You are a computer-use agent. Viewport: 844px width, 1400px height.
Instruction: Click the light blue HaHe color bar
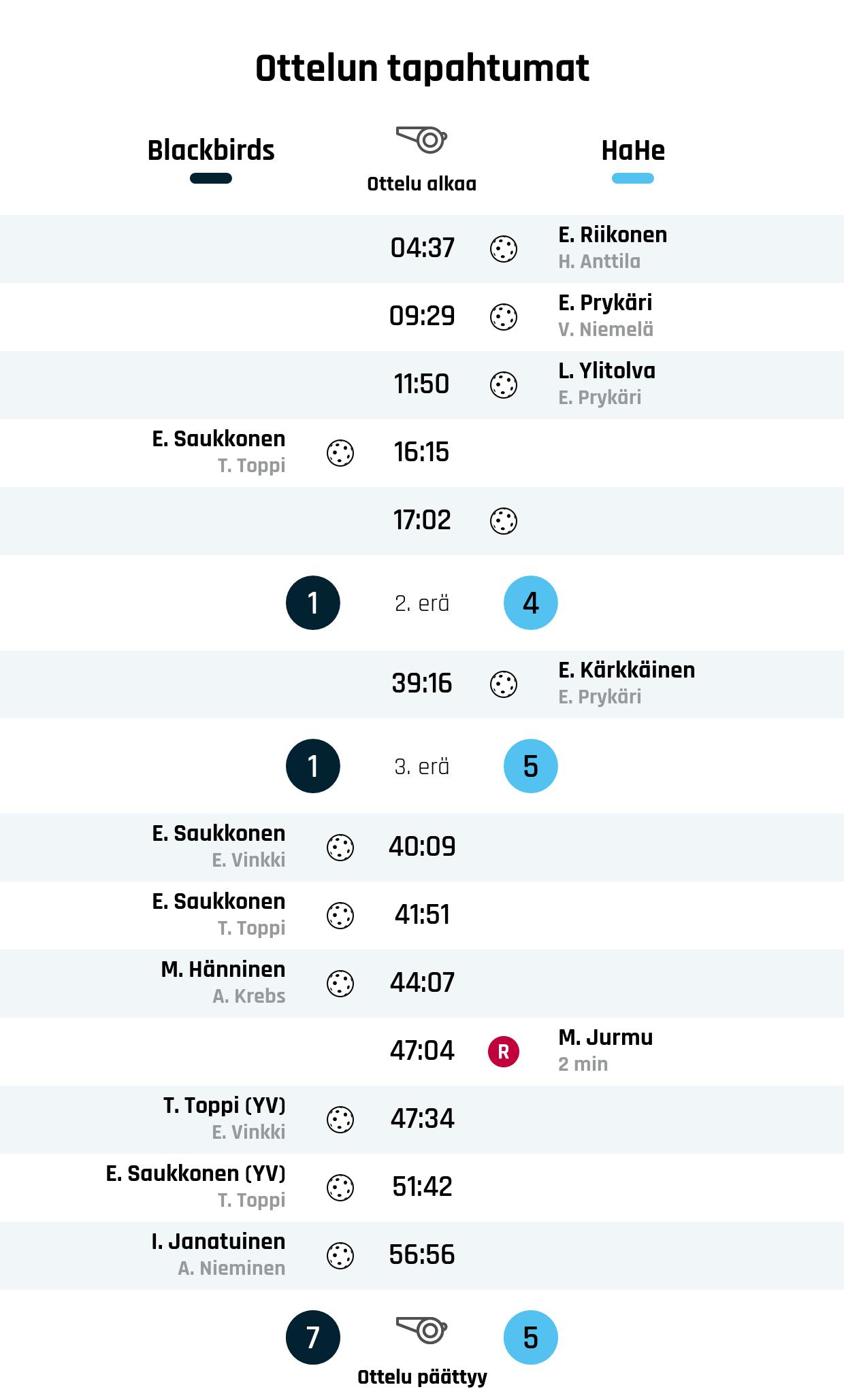pos(633,178)
